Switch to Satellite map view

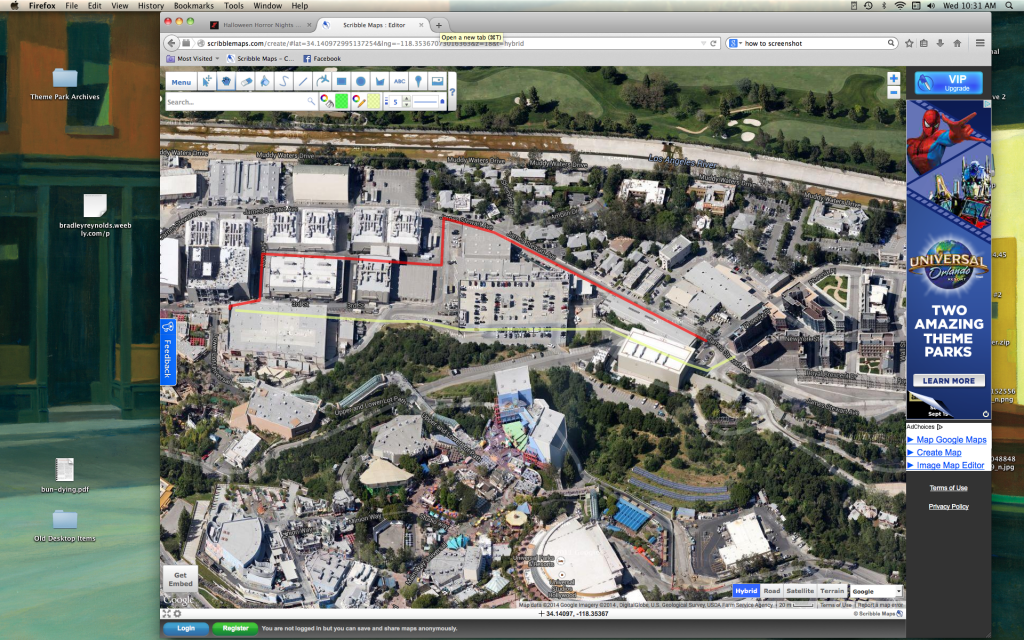[x=800, y=591]
